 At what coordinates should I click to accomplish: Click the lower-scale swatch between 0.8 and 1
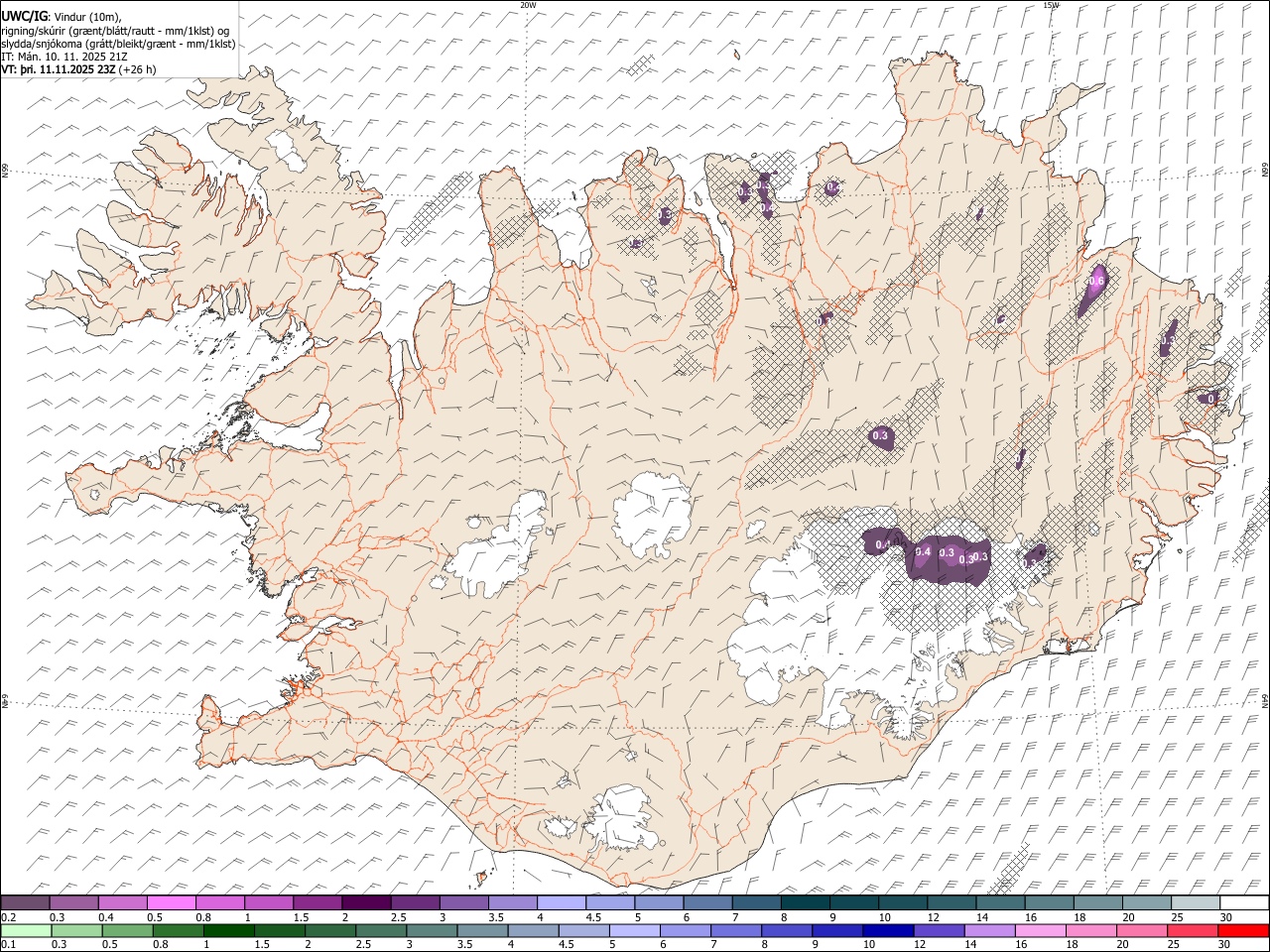(178, 930)
